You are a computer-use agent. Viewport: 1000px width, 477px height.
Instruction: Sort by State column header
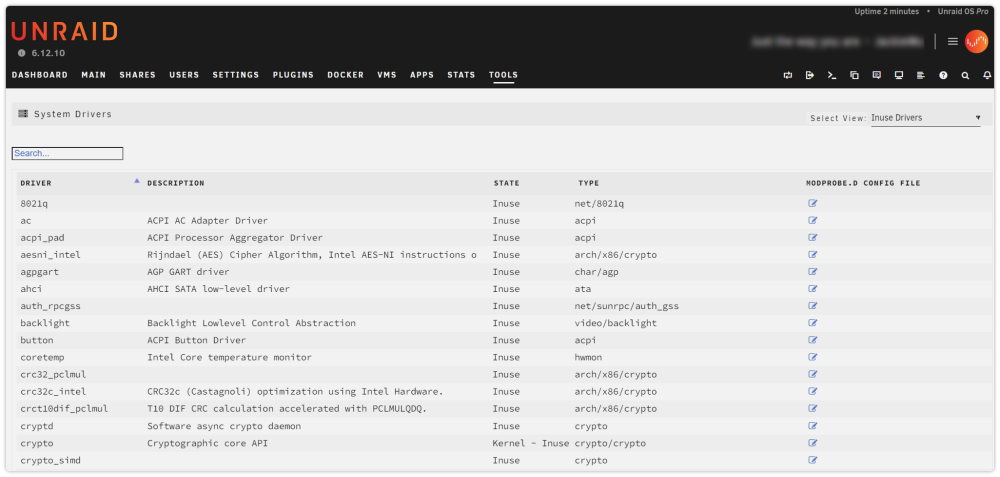coord(506,183)
